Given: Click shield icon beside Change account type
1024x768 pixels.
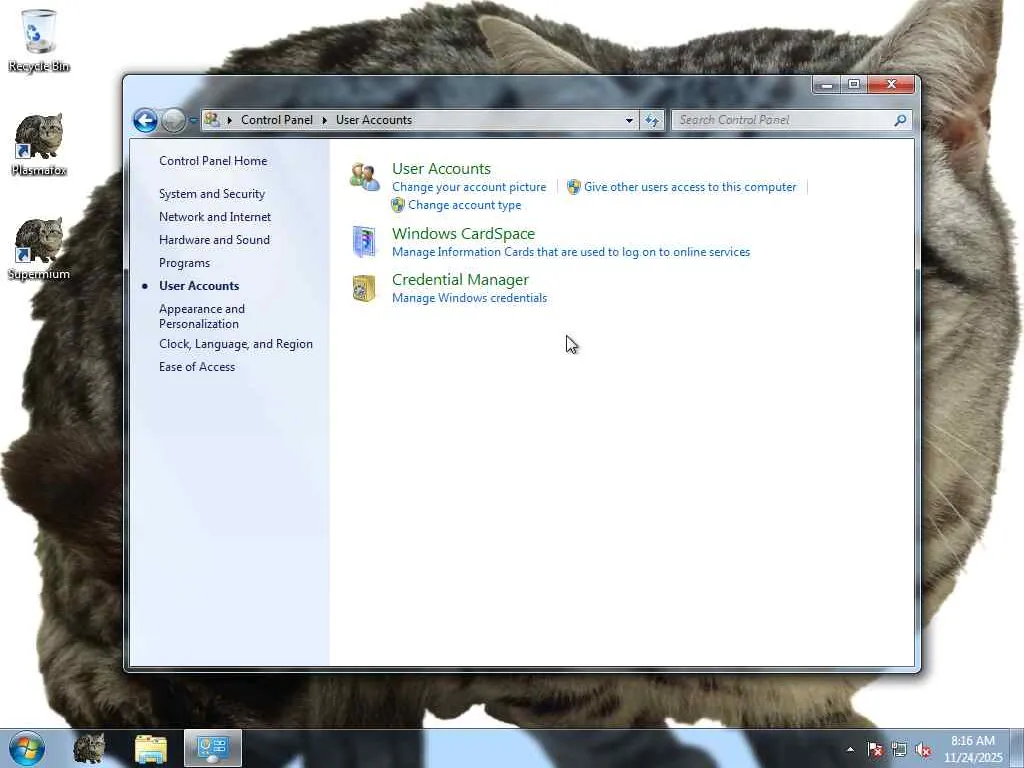Looking at the screenshot, I should [x=398, y=205].
